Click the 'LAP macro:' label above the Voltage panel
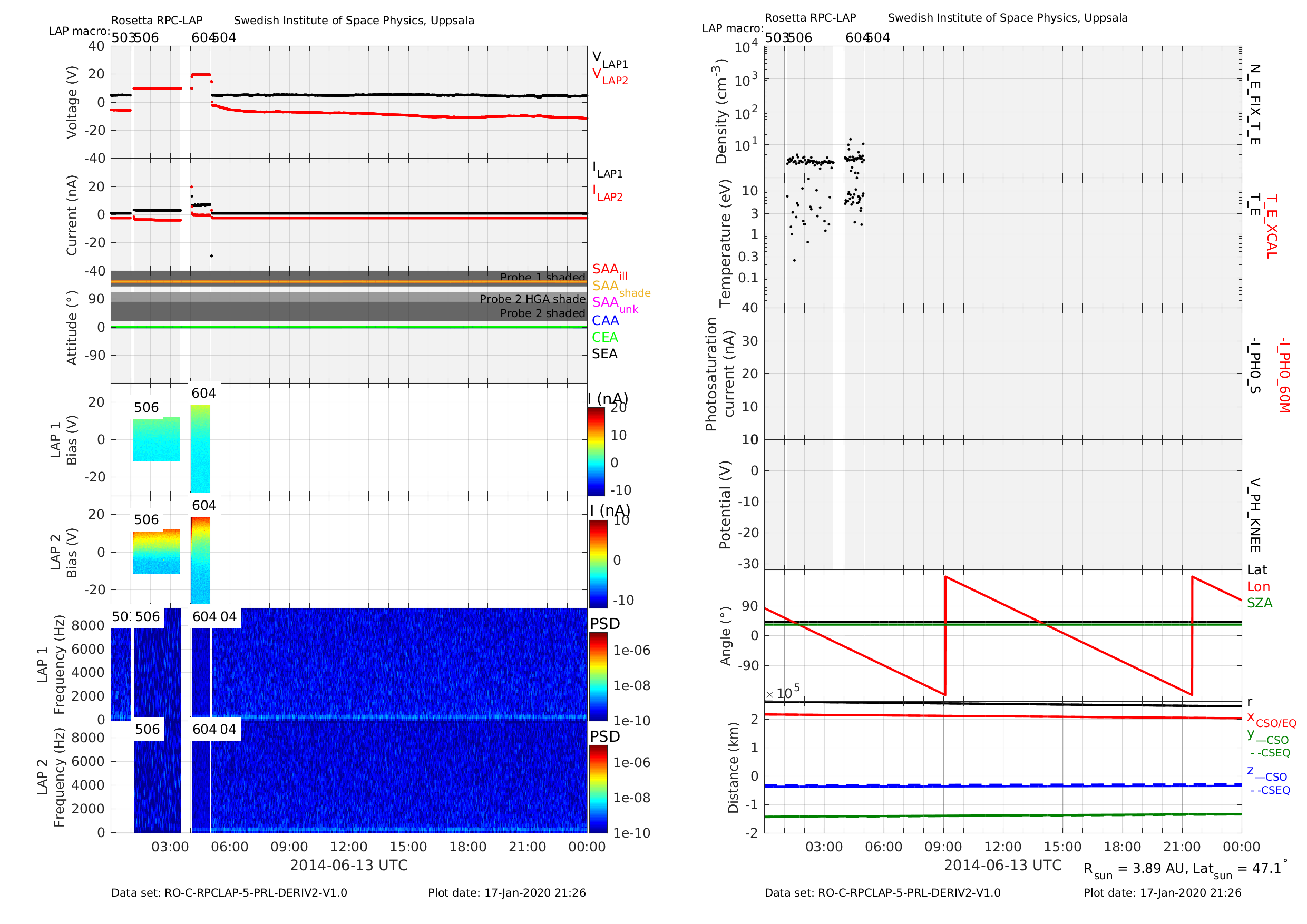Image resolution: width=1307 pixels, height=924 pixels. click(79, 31)
